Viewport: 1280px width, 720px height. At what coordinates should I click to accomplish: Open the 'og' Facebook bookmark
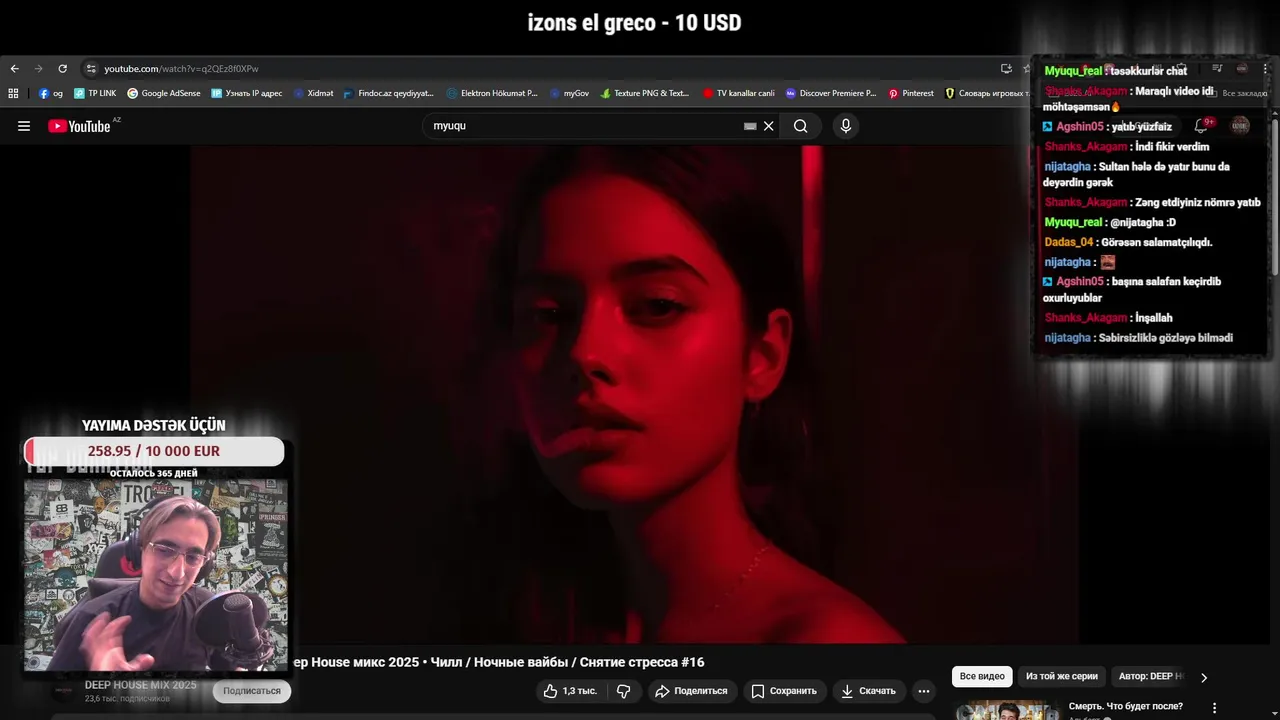51,93
